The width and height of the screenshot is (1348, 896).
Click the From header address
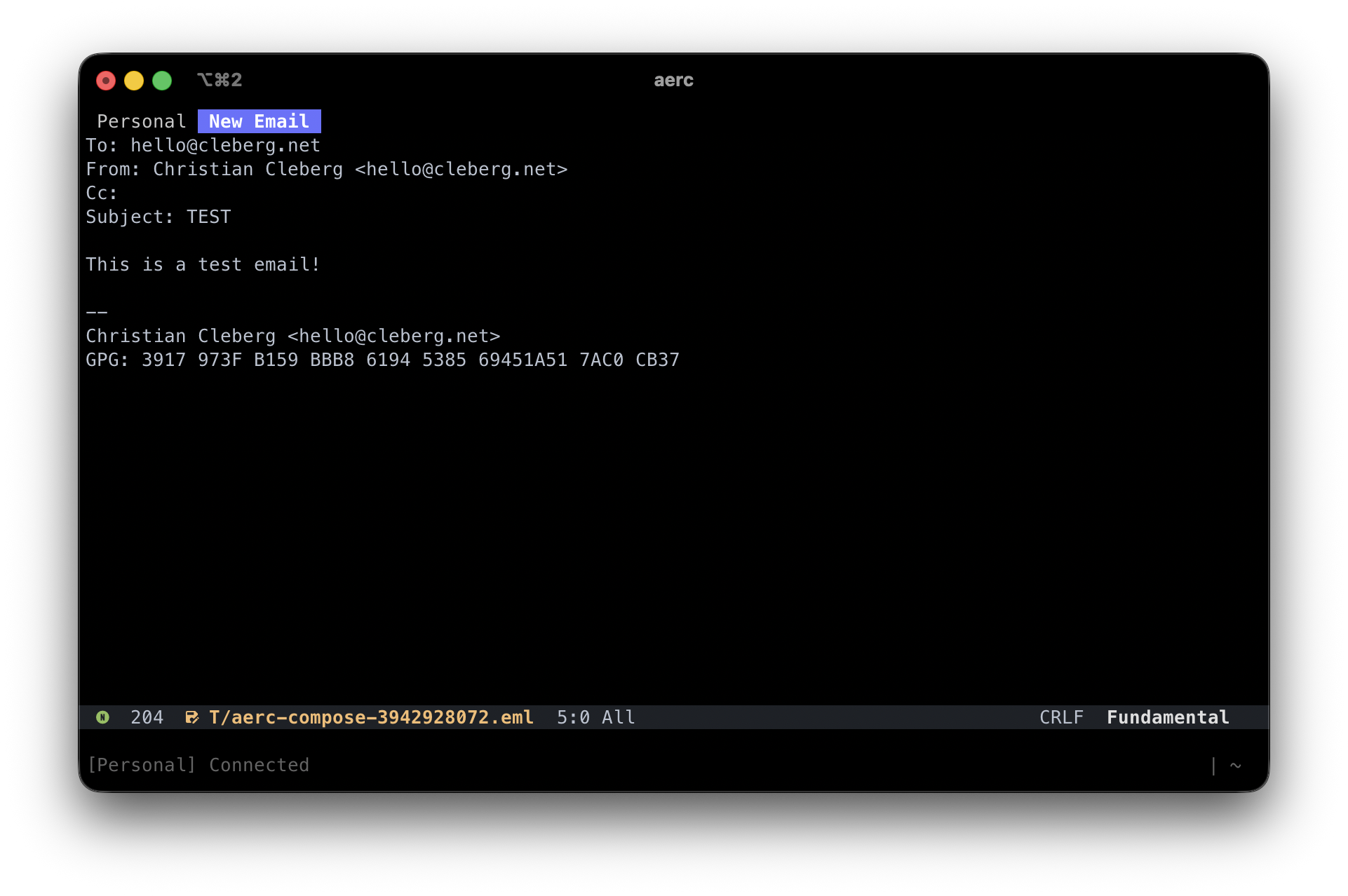click(326, 168)
